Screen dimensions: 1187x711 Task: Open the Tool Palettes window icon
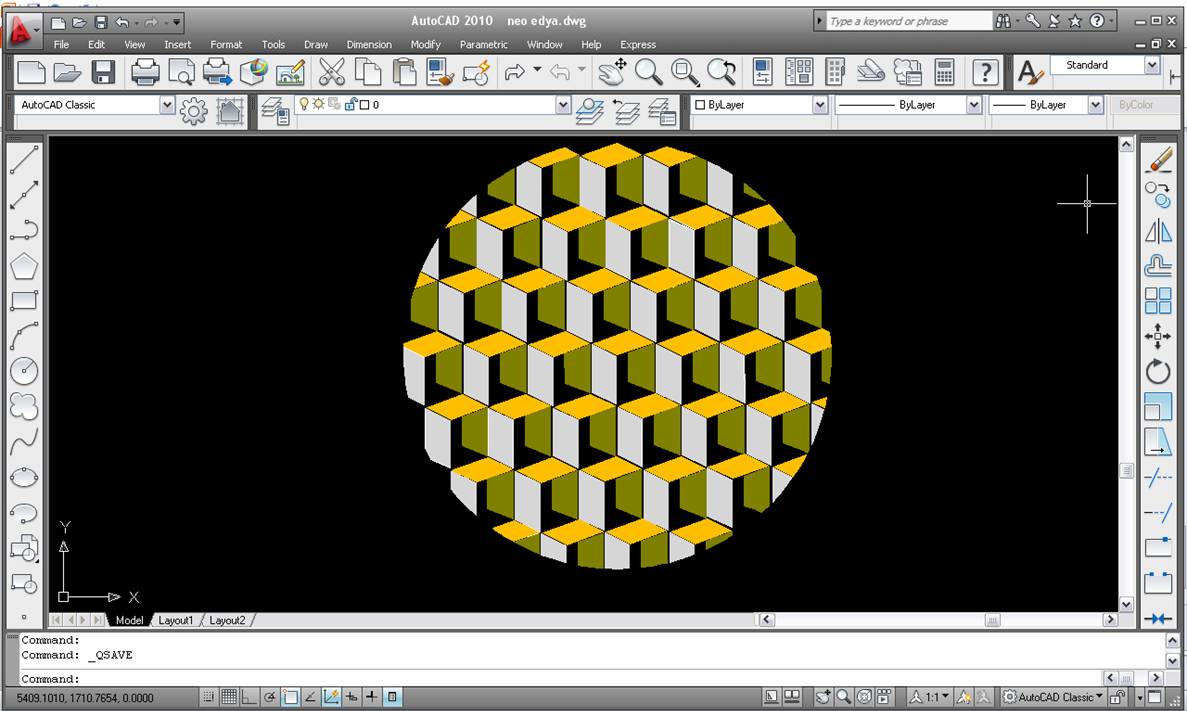click(x=835, y=73)
